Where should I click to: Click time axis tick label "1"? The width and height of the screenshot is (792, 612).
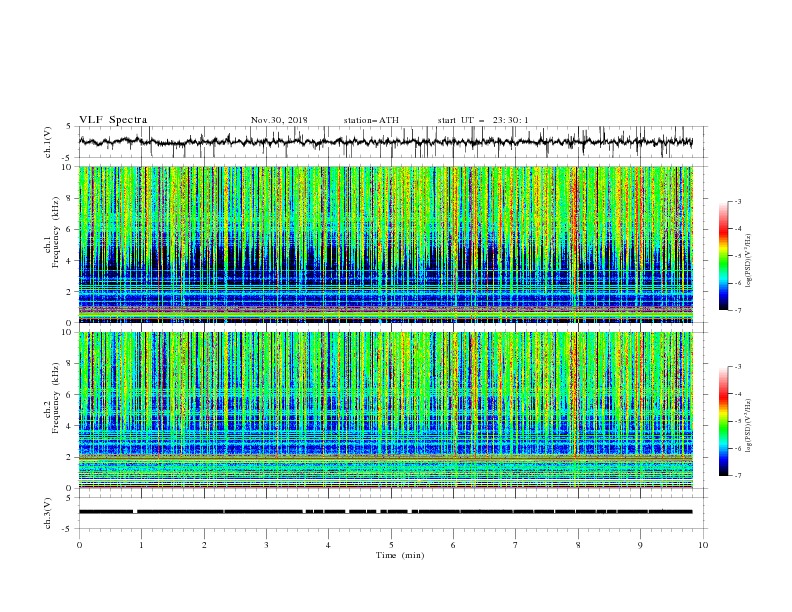(141, 545)
